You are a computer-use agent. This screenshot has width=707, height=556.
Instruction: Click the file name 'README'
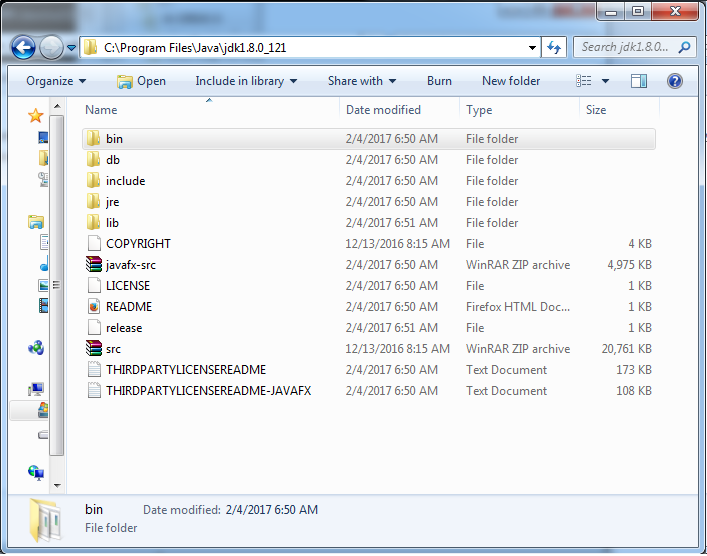pos(129,307)
